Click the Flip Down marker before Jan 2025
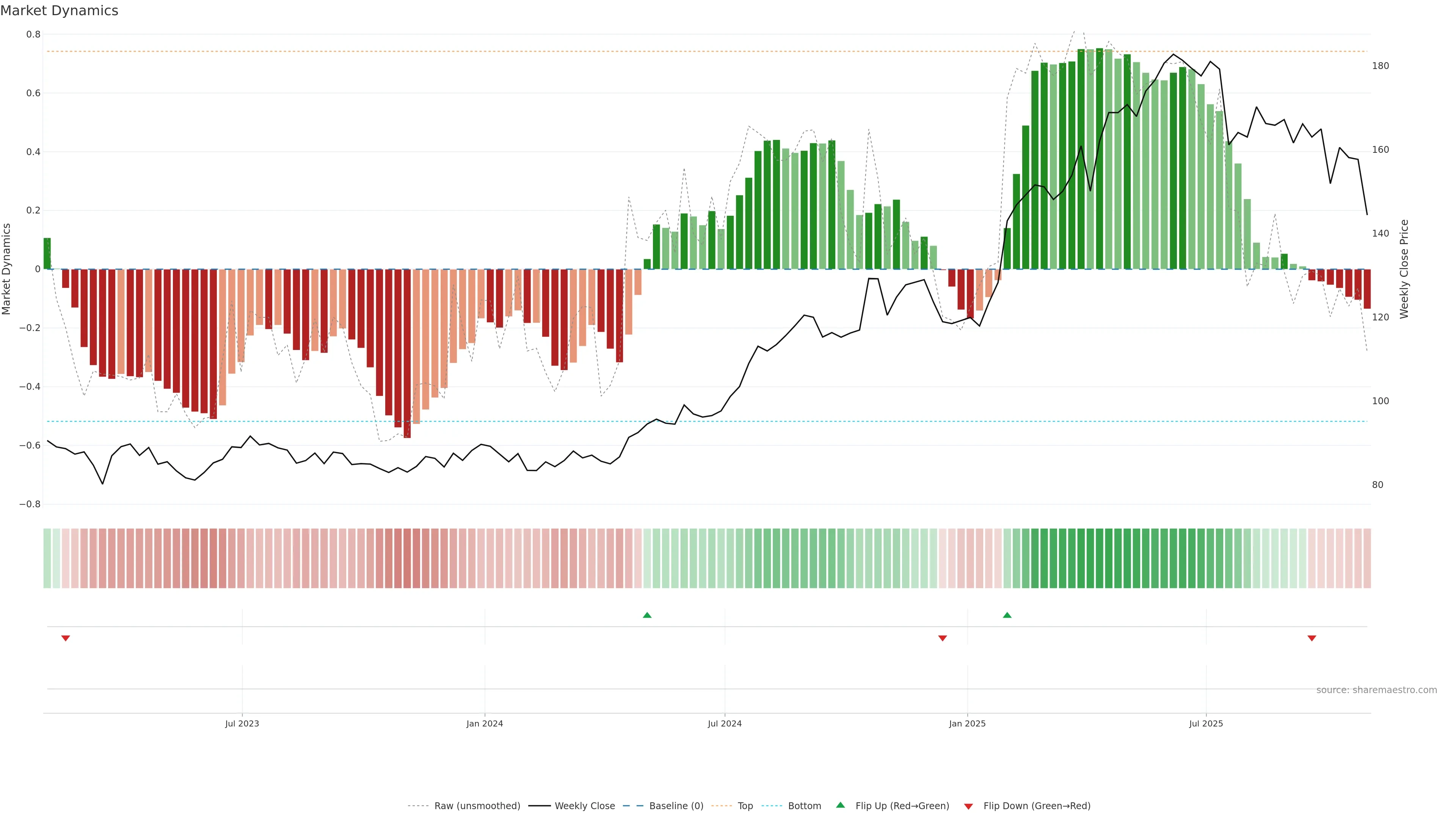Screen dimensions: 1456x819 (x=942, y=638)
